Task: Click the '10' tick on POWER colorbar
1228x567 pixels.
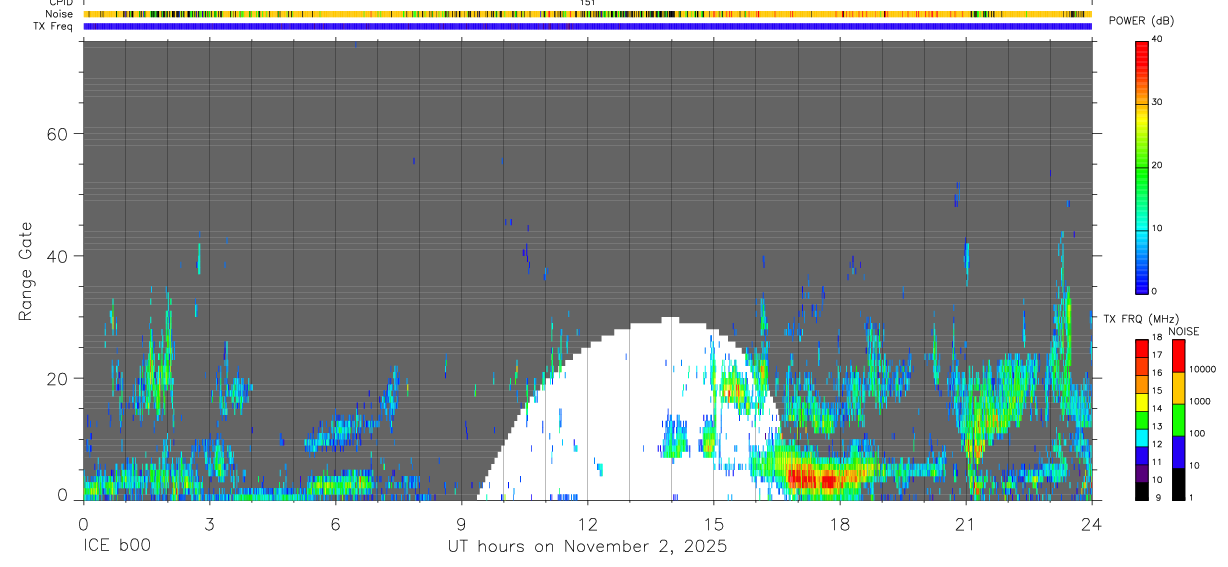Action: (x=1157, y=228)
